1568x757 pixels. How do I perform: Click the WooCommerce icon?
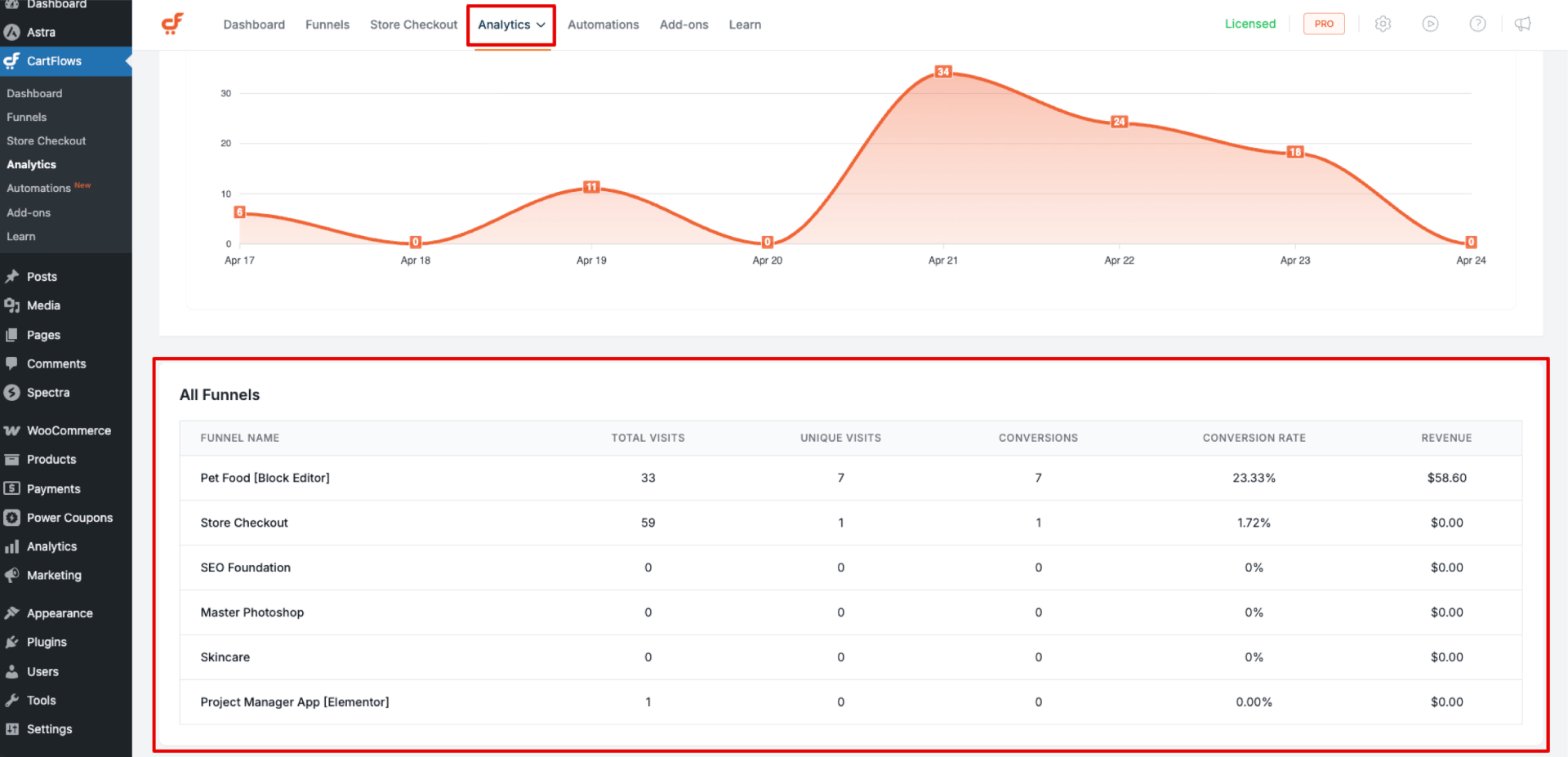(12, 430)
